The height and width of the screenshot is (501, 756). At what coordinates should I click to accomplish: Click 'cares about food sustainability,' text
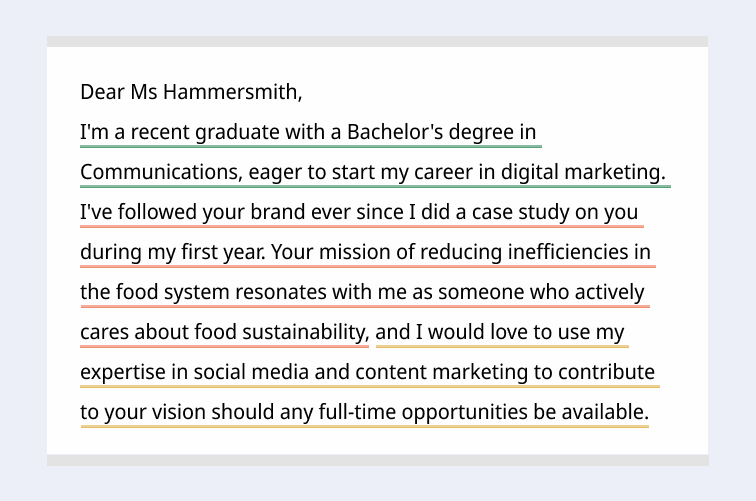tap(225, 332)
